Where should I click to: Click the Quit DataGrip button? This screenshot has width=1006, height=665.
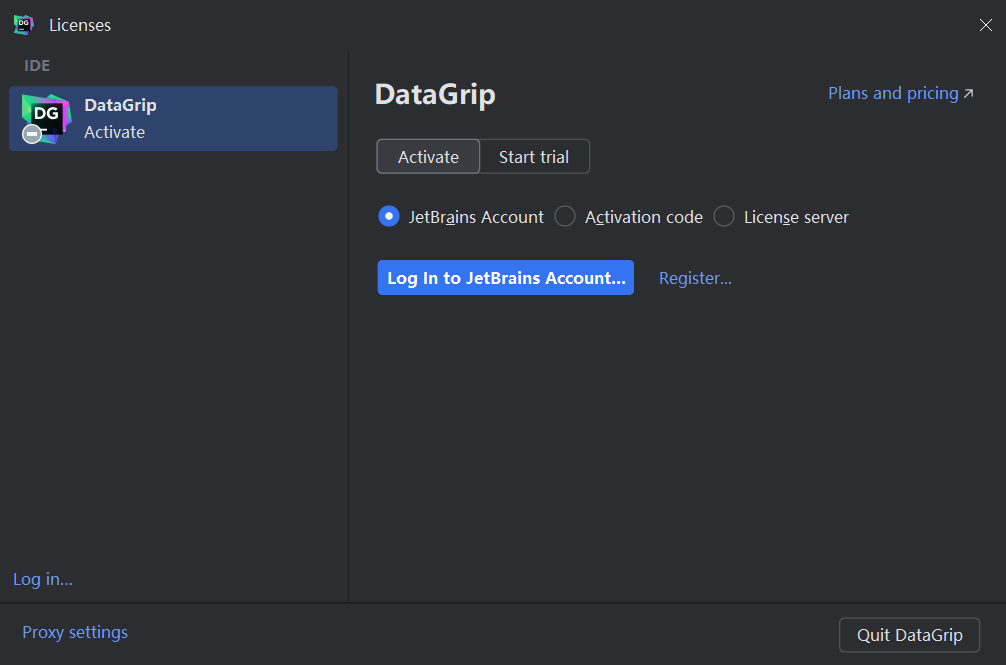pos(909,635)
